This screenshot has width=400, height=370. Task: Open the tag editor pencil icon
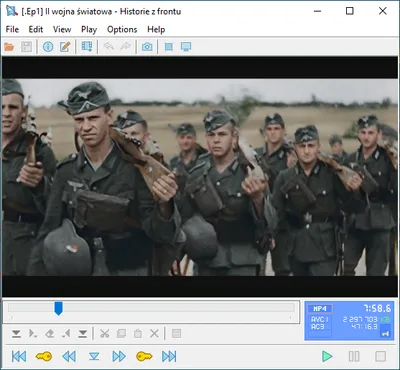click(x=65, y=47)
